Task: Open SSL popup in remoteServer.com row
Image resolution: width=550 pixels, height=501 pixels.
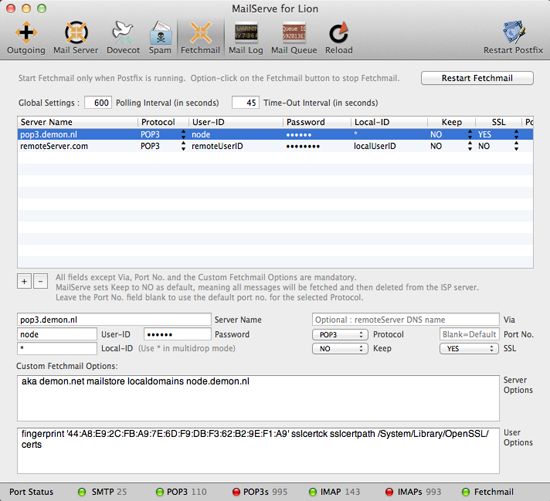Action: (x=516, y=146)
